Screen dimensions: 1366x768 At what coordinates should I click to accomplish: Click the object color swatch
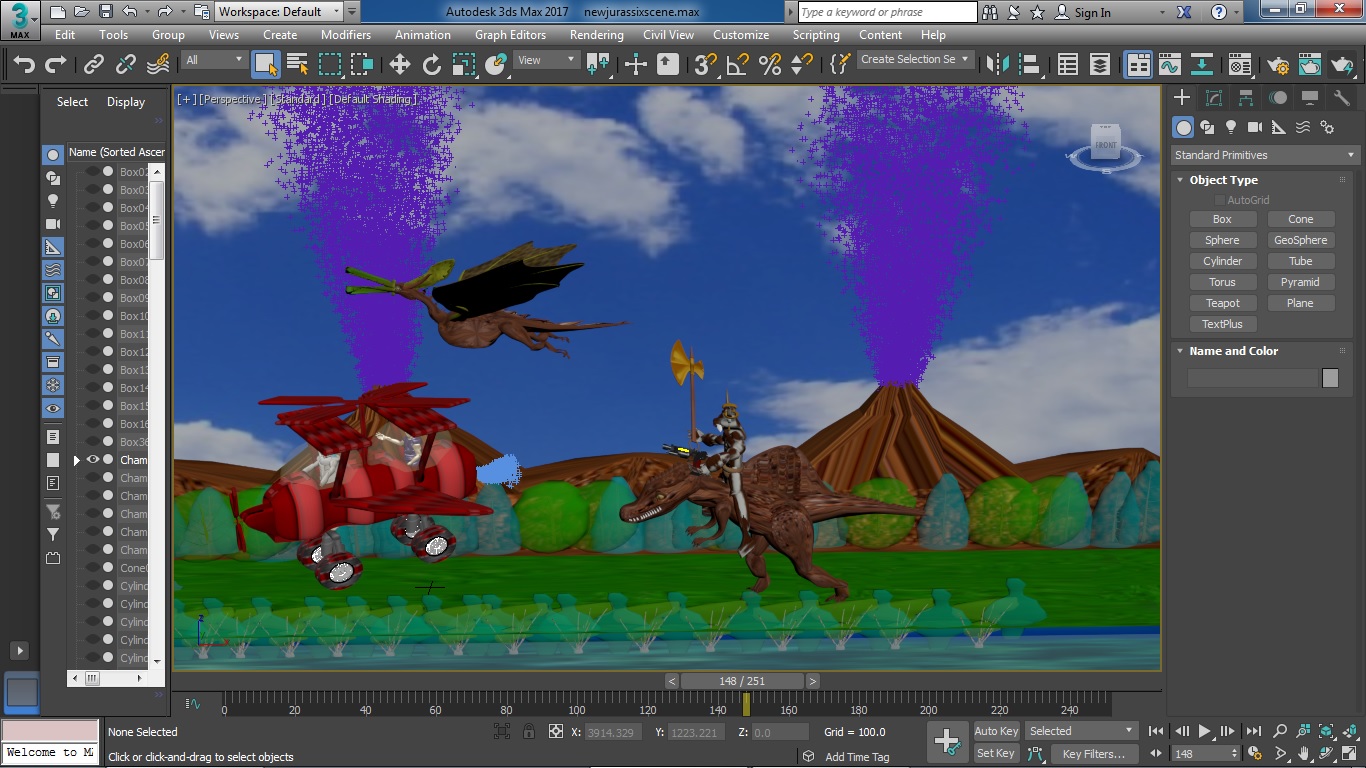pyautogui.click(x=1330, y=378)
